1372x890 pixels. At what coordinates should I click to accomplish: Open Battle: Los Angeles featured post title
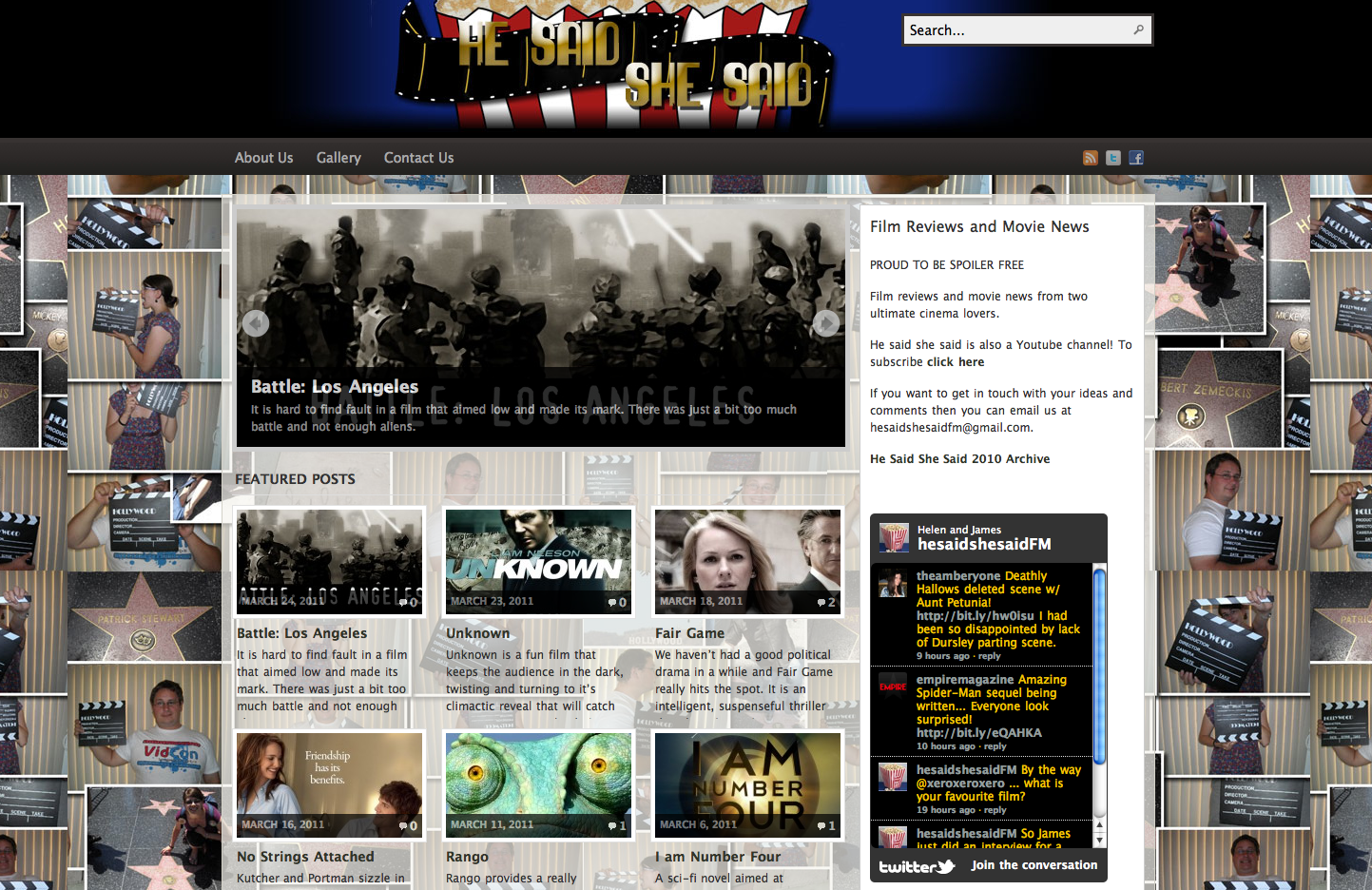coord(301,633)
